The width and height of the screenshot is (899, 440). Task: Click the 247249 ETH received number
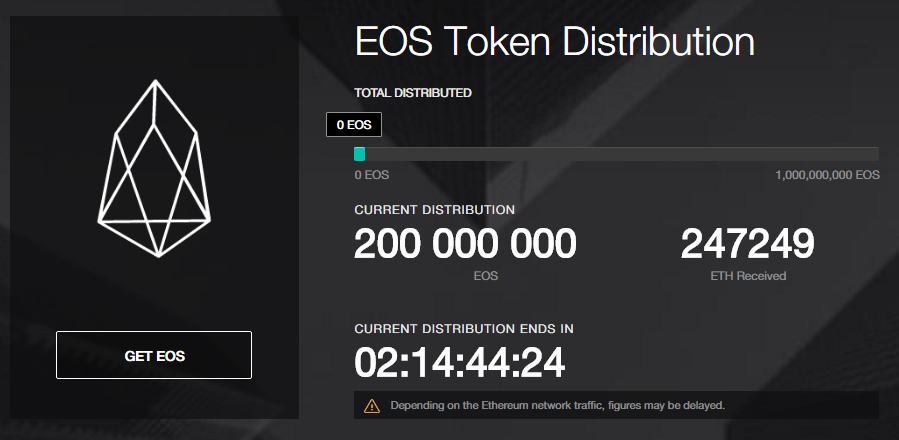[748, 244]
